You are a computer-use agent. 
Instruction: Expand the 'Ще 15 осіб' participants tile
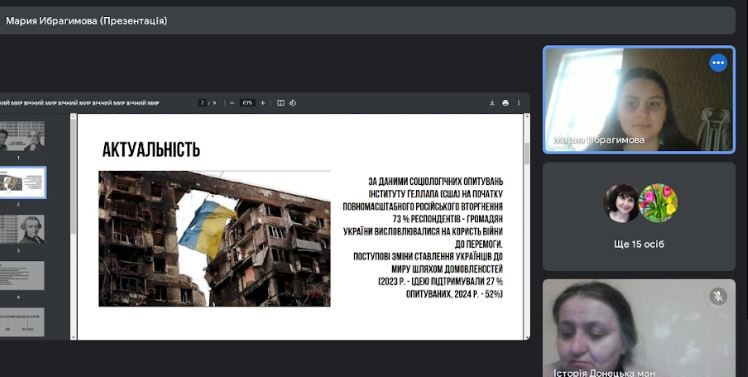click(639, 217)
